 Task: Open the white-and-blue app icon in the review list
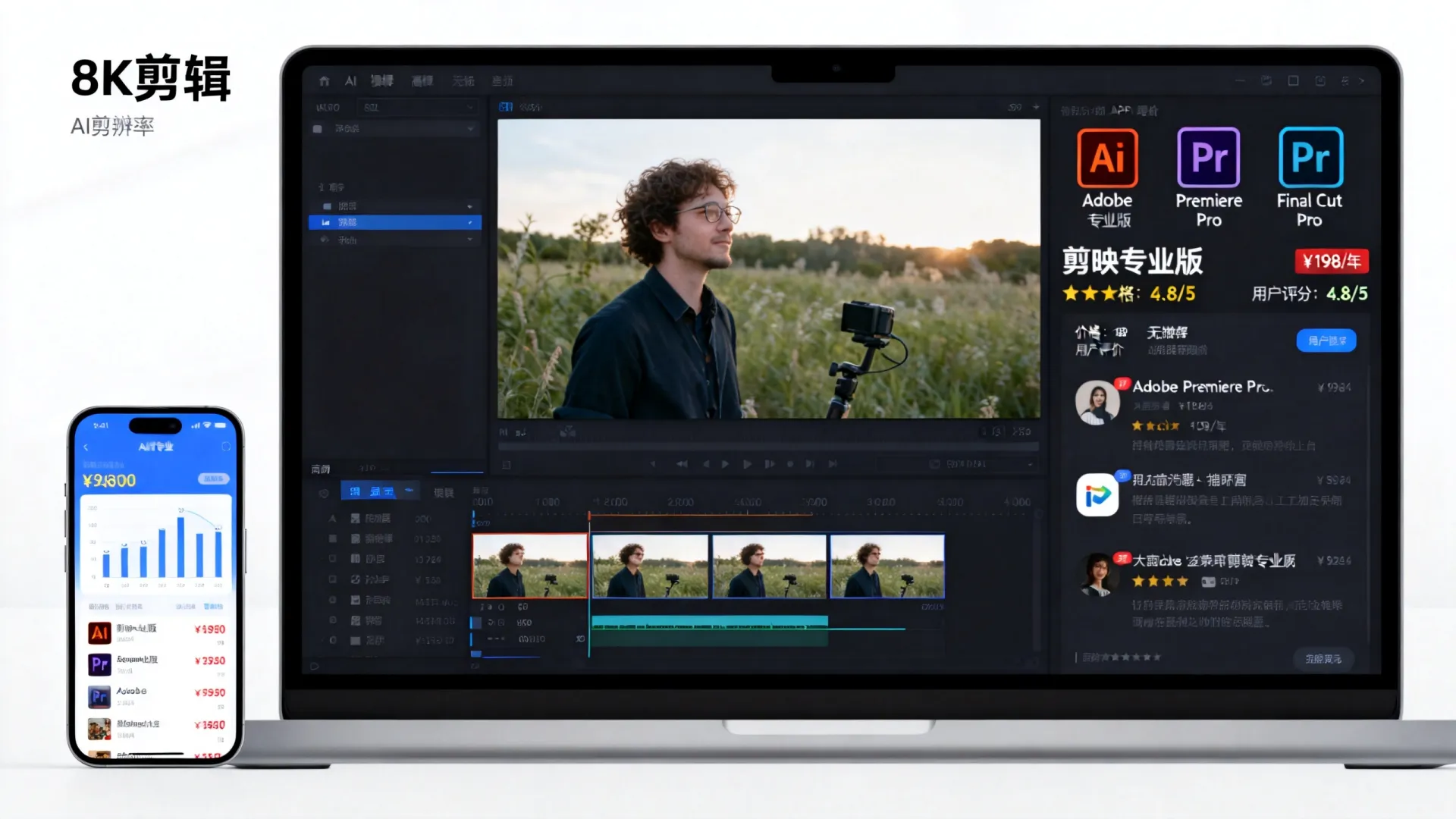[1097, 494]
